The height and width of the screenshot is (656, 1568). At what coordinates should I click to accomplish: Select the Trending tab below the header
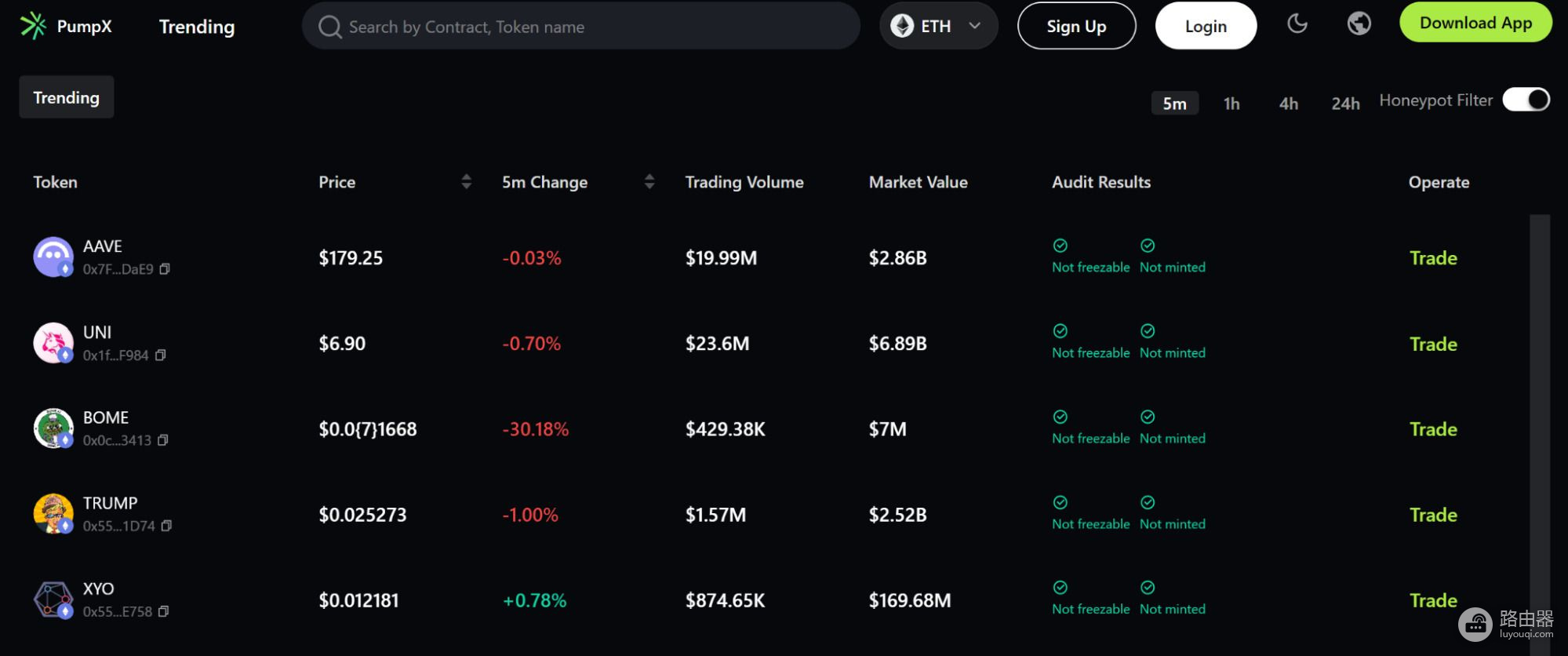pos(67,97)
